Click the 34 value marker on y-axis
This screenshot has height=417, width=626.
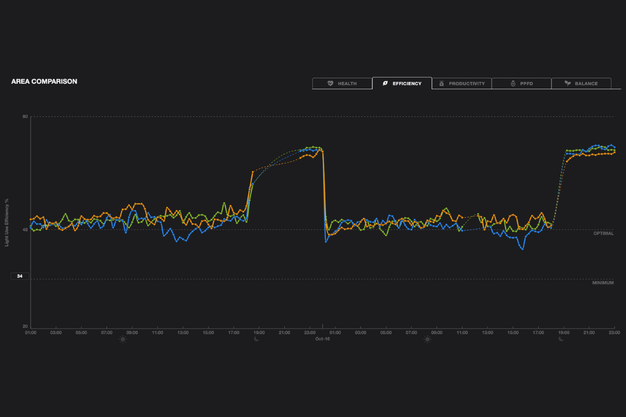(20, 276)
